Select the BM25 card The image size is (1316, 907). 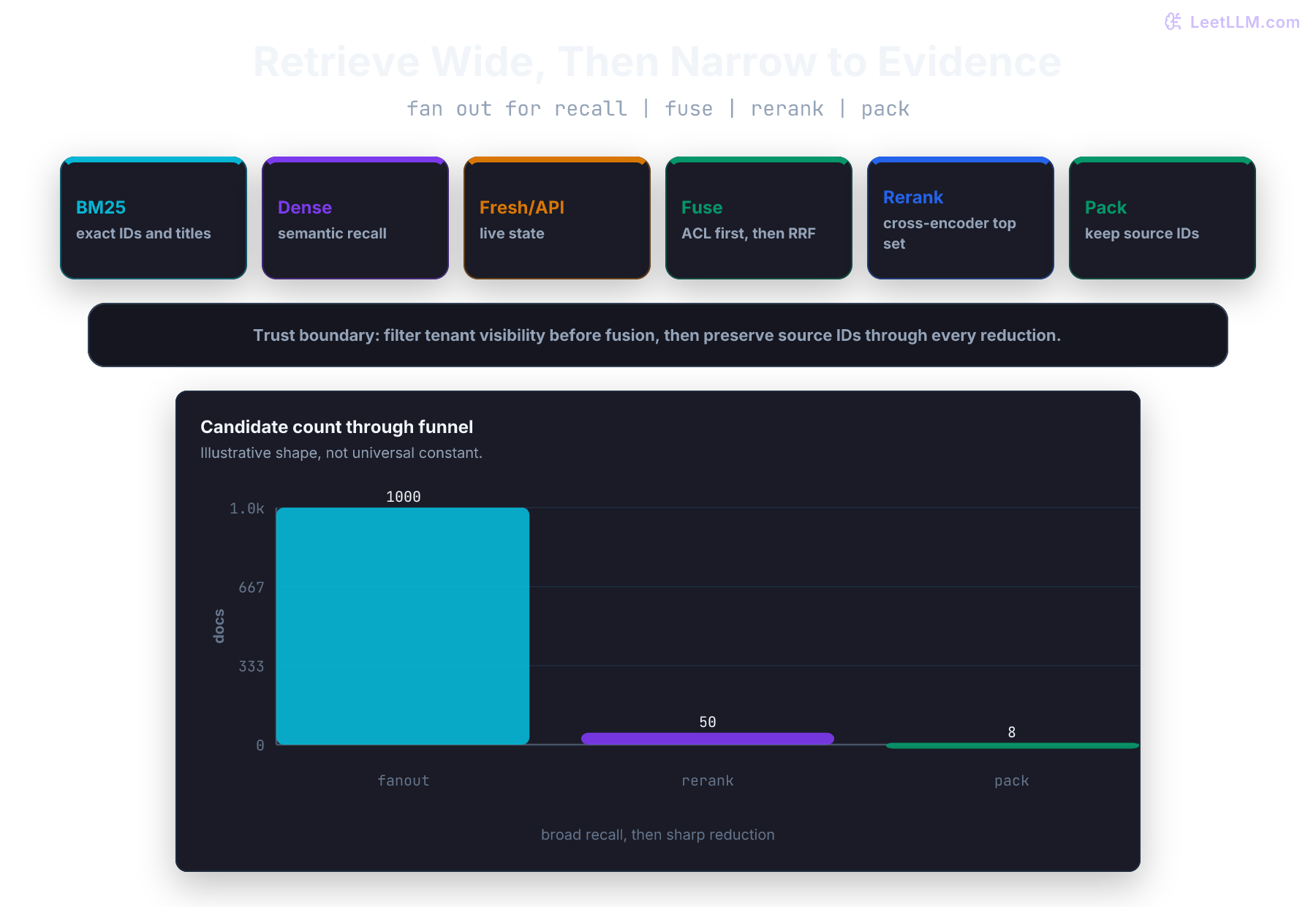pyautogui.click(x=154, y=218)
